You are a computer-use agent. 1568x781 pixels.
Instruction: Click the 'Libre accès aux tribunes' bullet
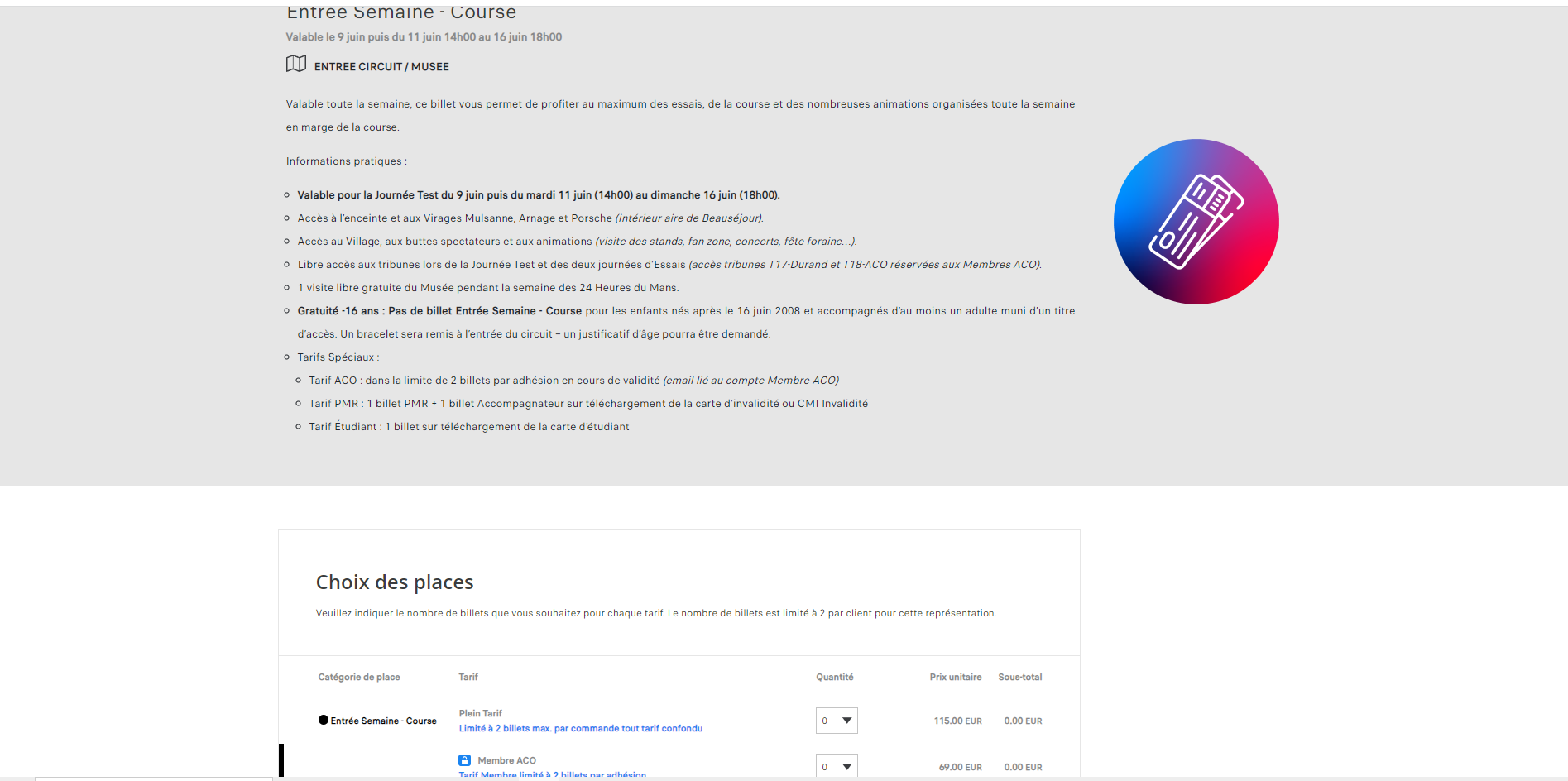(669, 265)
